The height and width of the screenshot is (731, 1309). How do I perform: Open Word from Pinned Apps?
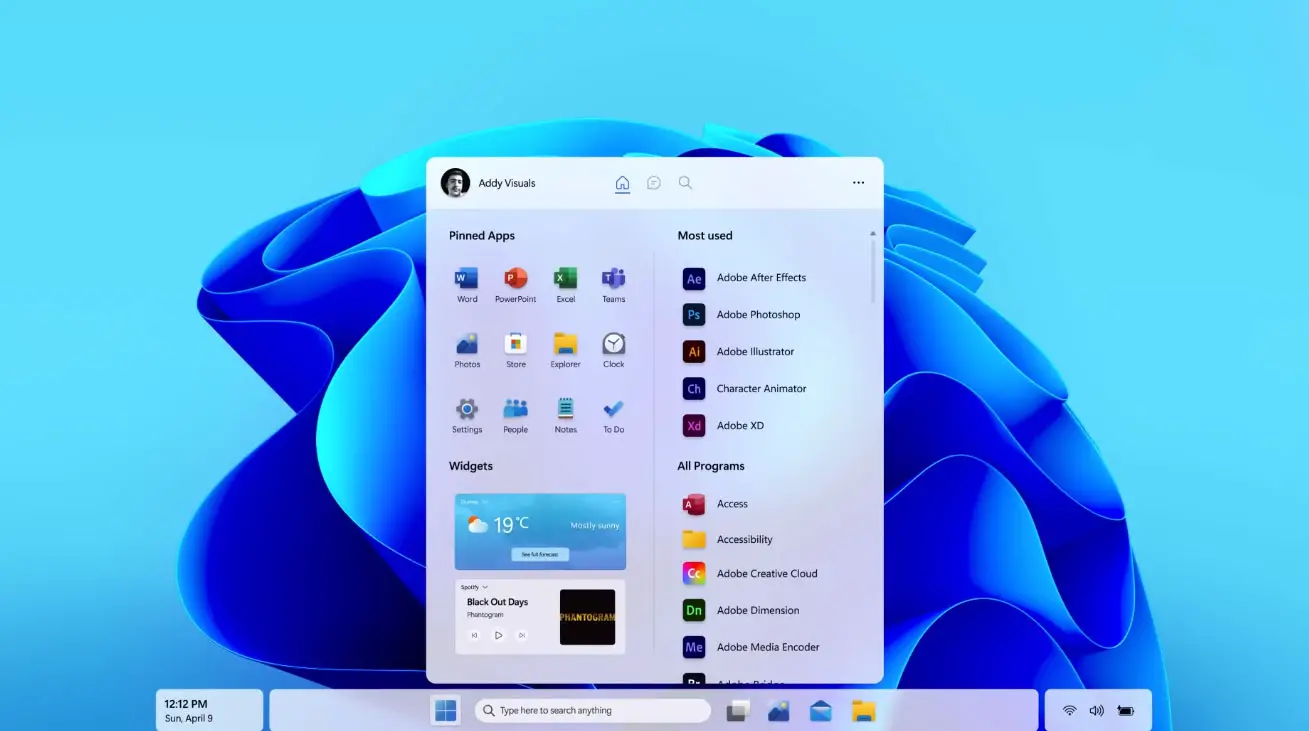point(467,284)
